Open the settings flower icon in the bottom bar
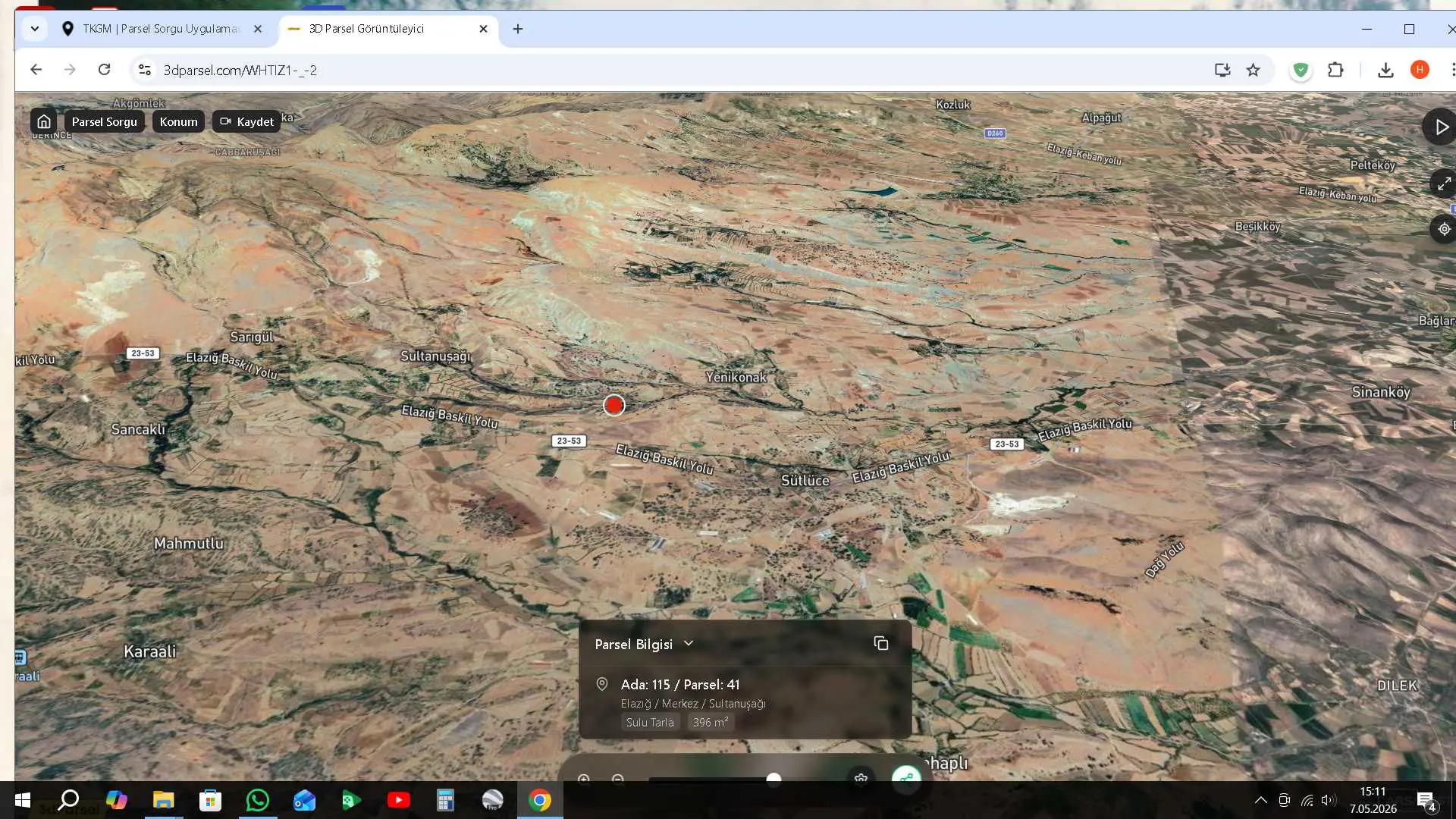 tap(861, 779)
